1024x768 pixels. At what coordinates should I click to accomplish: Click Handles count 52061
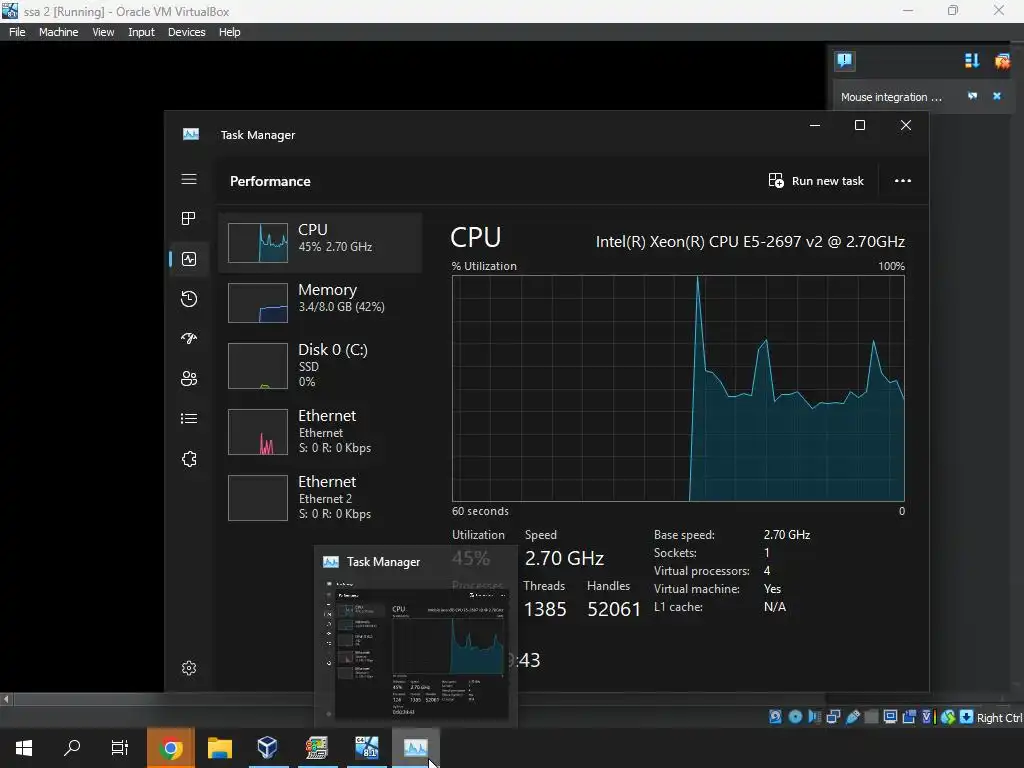click(x=614, y=609)
